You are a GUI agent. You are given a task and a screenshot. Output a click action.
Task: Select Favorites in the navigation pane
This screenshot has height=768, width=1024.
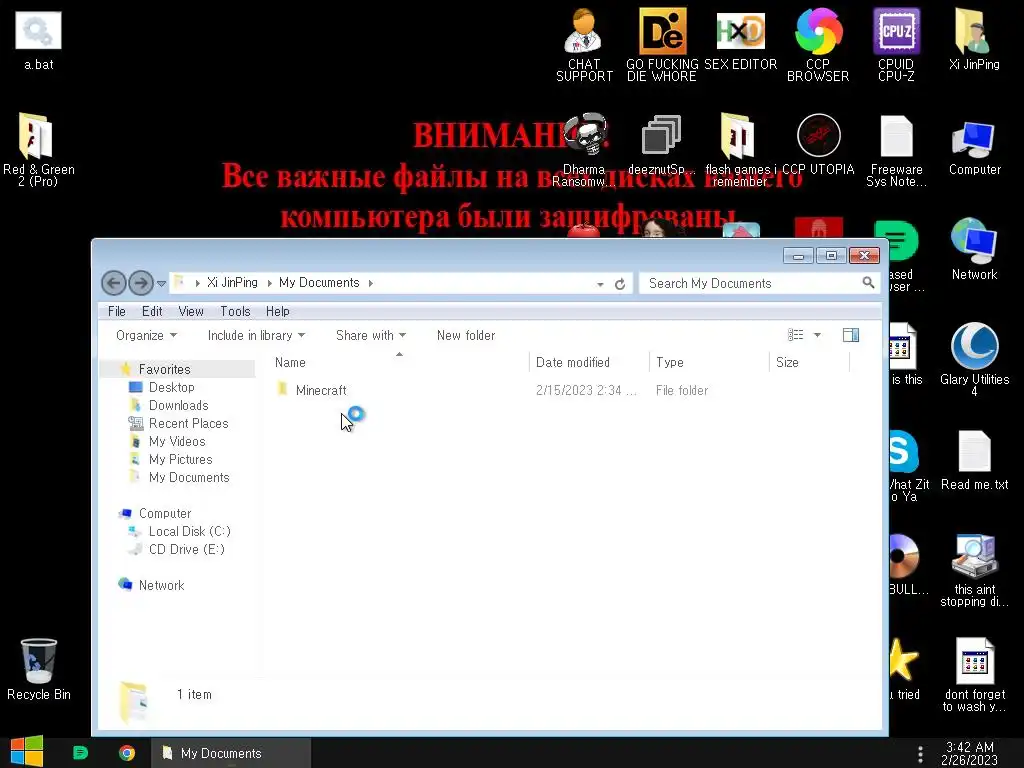pos(164,370)
